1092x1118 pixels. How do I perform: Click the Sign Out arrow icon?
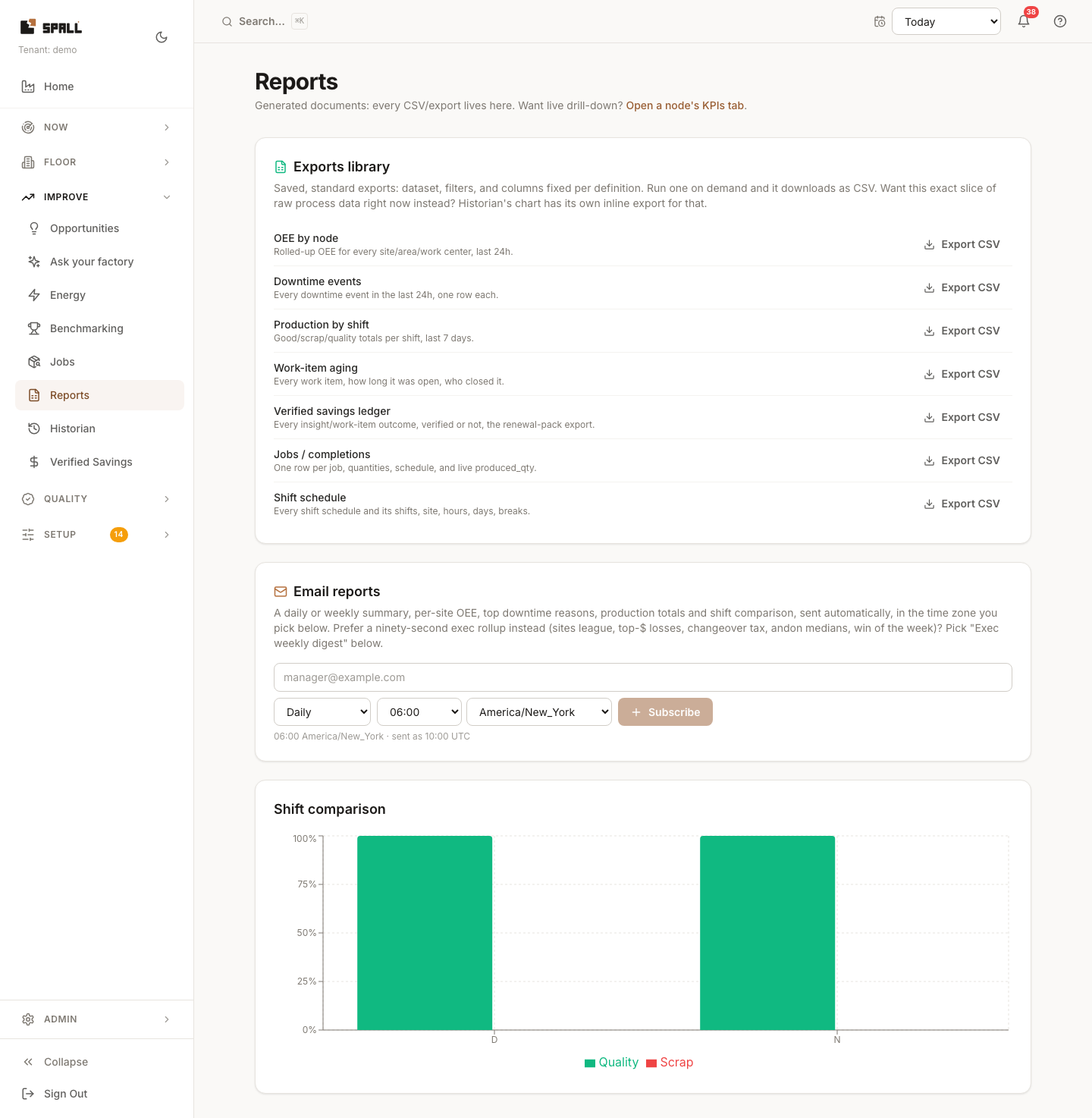pos(28,1094)
